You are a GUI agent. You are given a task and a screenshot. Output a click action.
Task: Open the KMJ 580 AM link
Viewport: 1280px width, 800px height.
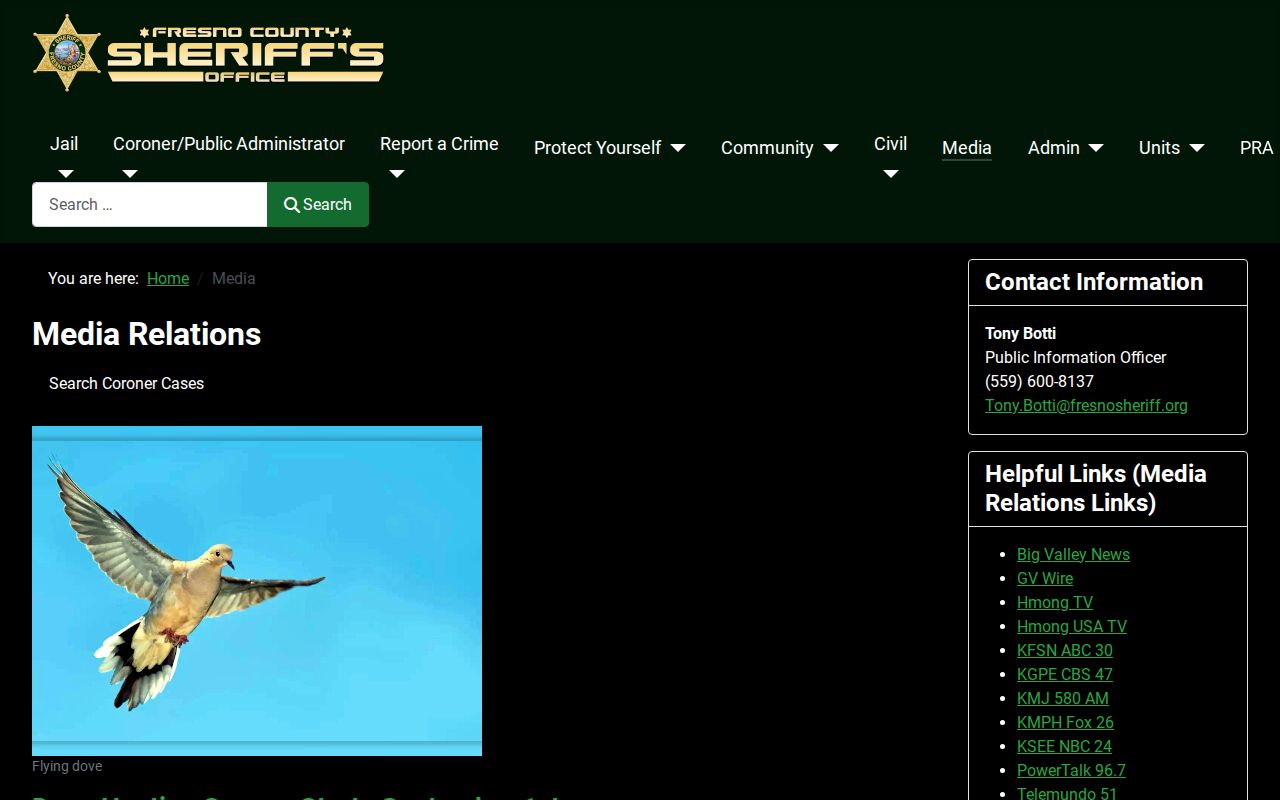(x=1063, y=698)
